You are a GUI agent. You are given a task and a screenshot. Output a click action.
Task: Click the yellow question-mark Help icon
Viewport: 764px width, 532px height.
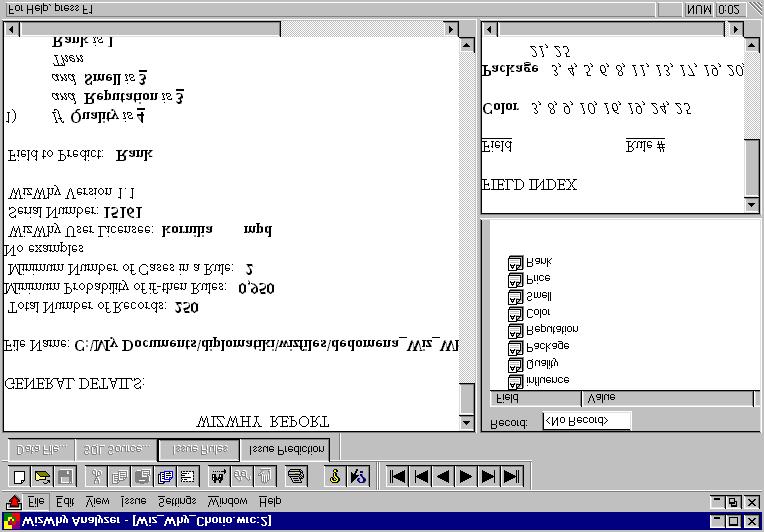(x=335, y=476)
